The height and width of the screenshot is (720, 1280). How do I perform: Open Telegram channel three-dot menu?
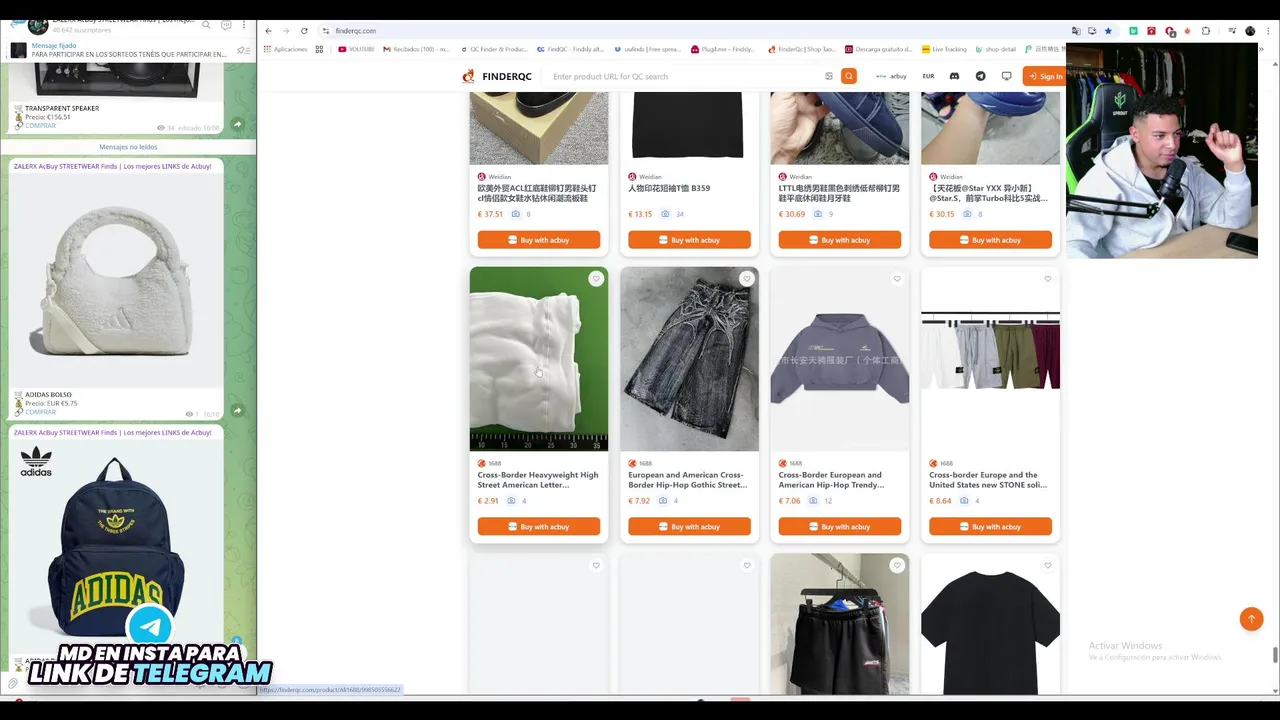(x=244, y=25)
